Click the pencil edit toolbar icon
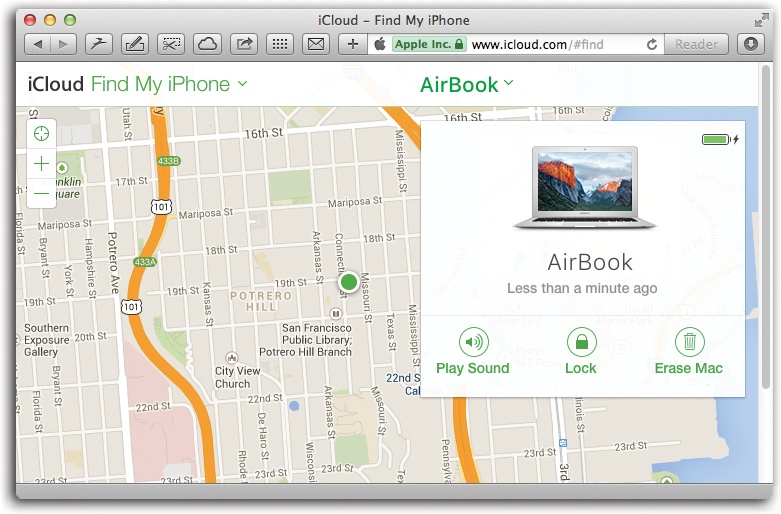Image resolution: width=781 pixels, height=514 pixels. (135, 44)
